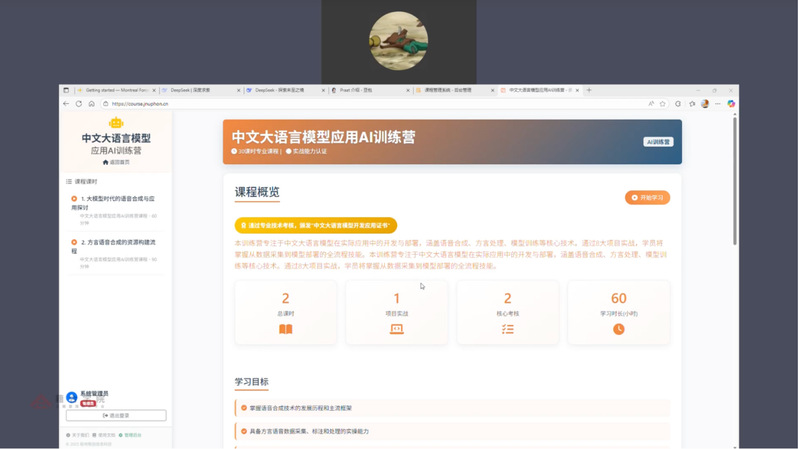Click the checklist icon under 核心考核
This screenshot has width=798, height=449.
pos(508,329)
